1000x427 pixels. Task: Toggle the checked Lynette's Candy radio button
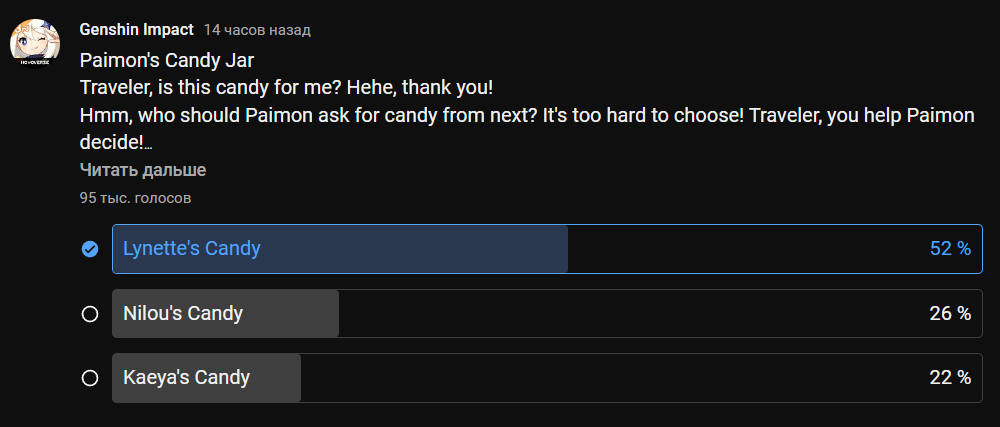[90, 249]
